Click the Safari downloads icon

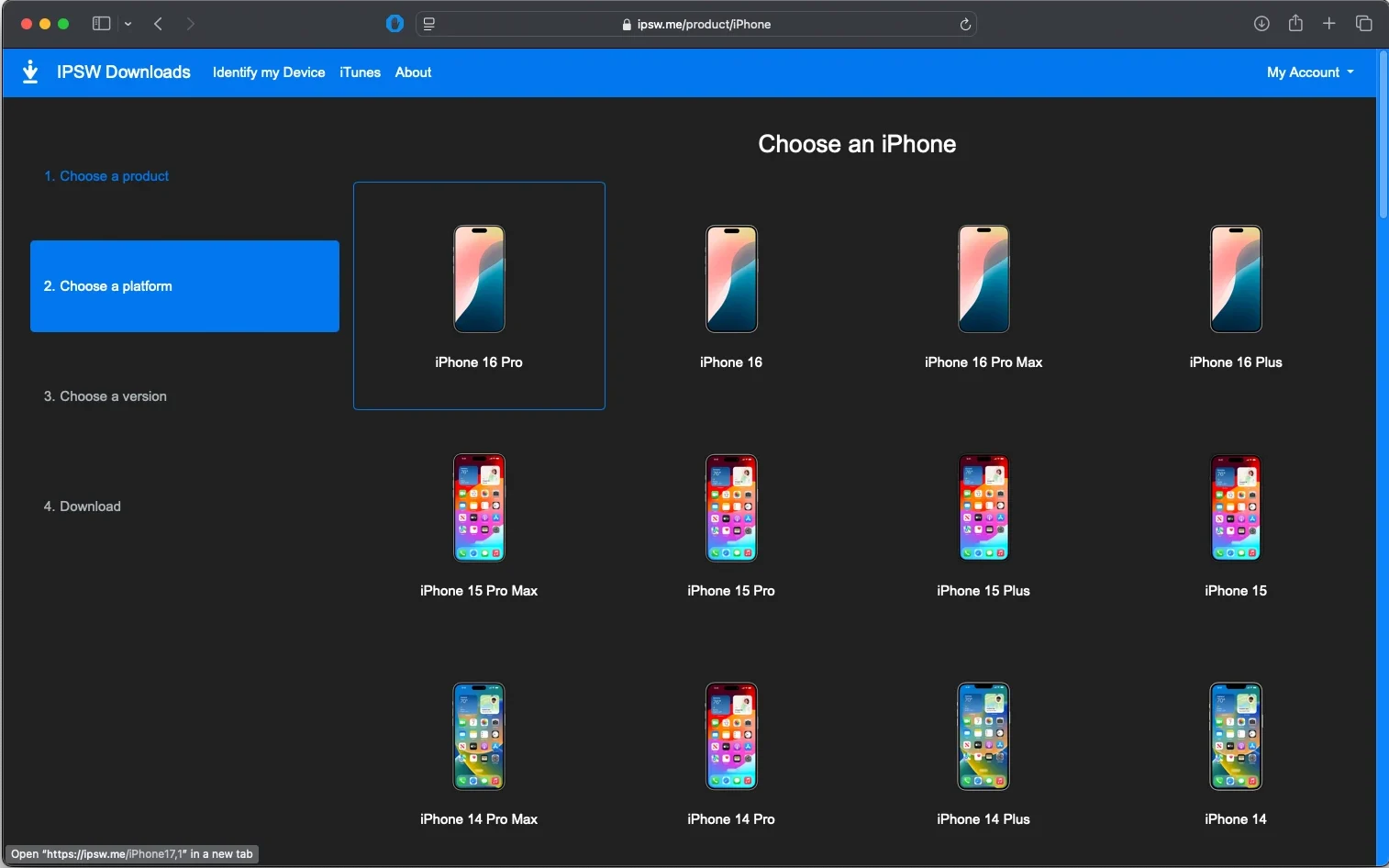pyautogui.click(x=1261, y=24)
